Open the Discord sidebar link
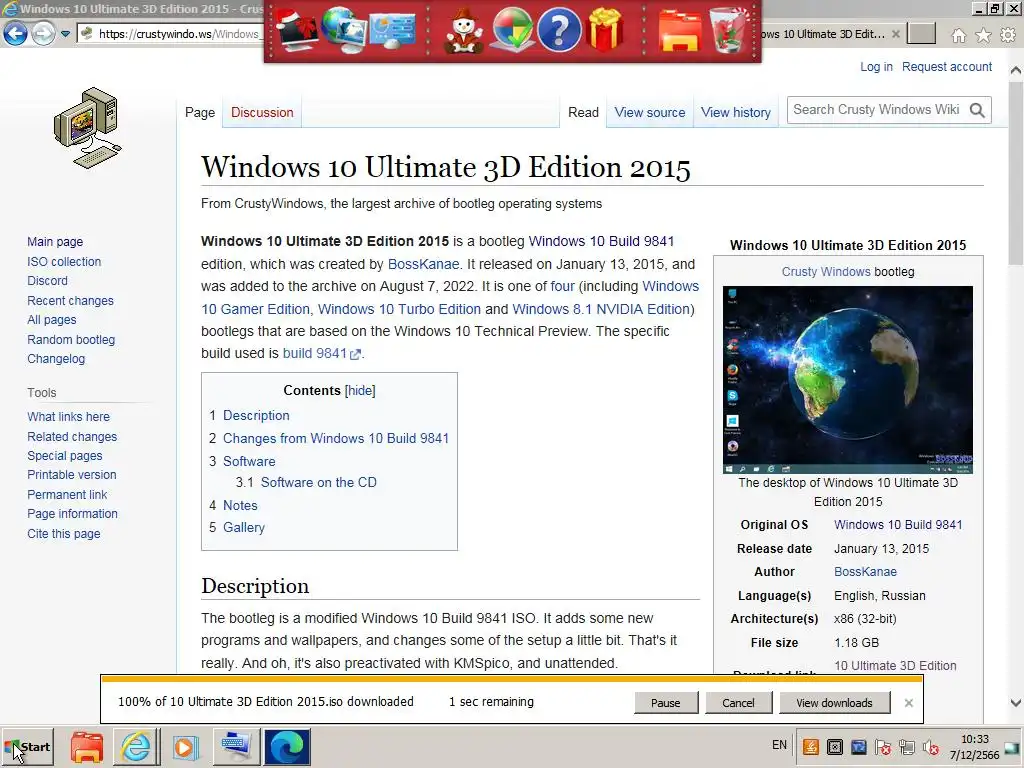Viewport: 1024px width, 768px height. coord(47,280)
